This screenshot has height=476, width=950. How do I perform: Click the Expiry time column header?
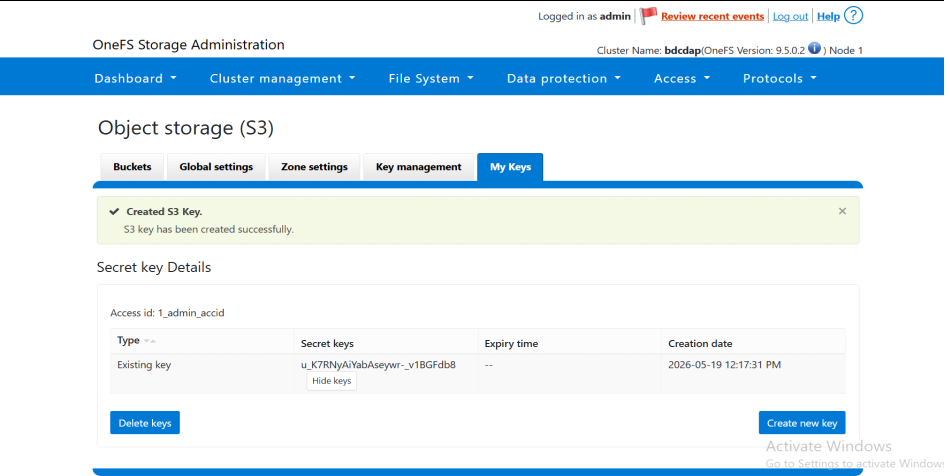[511, 343]
